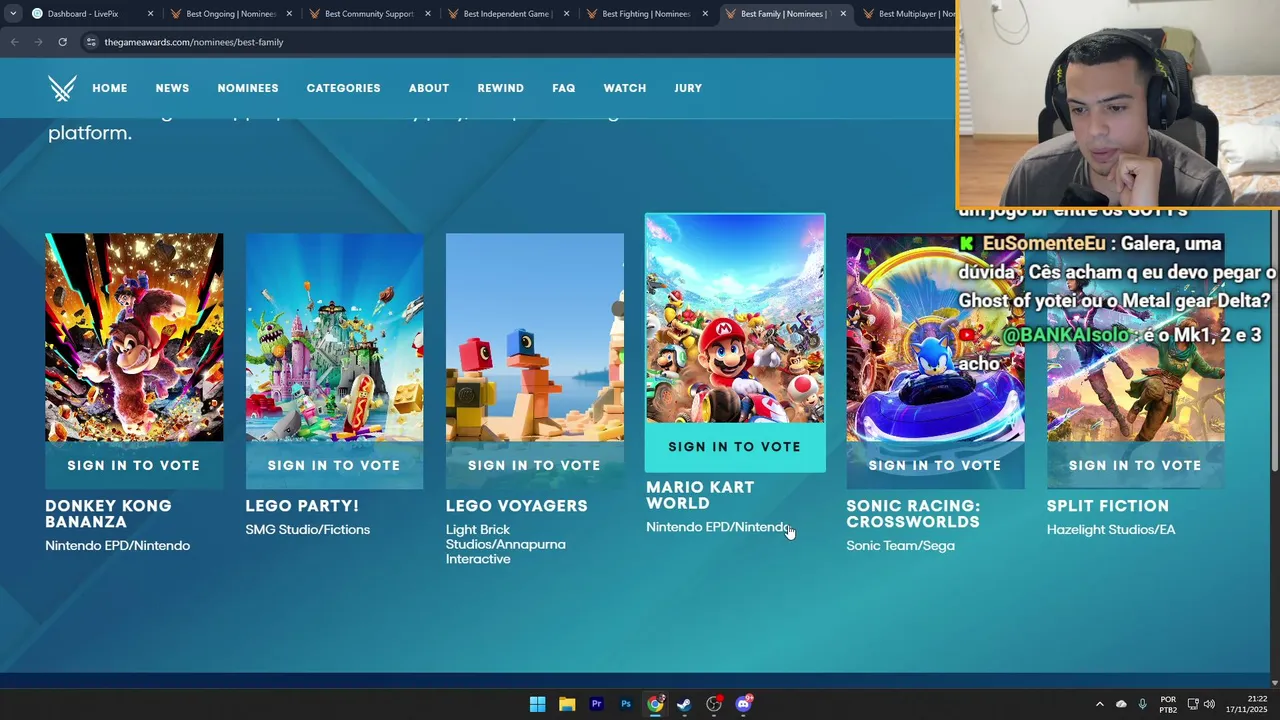Click the LEGO Voyagers cover art
Screen dimensions: 1280x720
click(534, 337)
